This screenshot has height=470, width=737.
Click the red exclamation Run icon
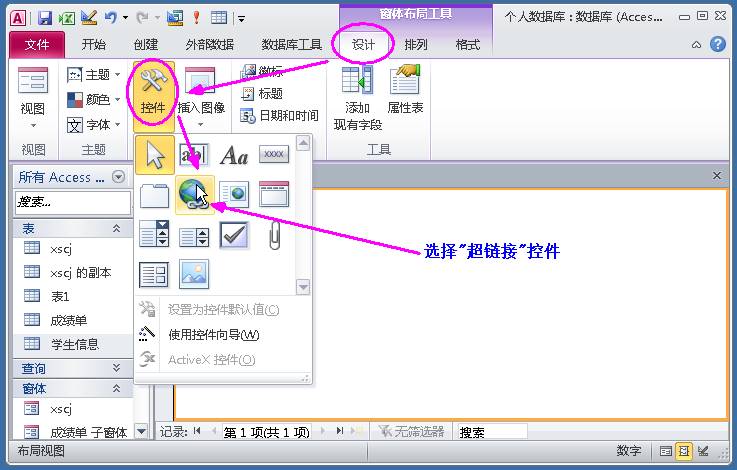(196, 18)
